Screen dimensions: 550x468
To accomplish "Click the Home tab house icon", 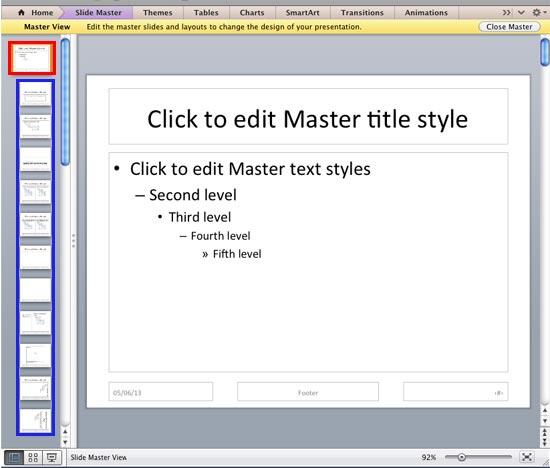I will tap(21, 13).
